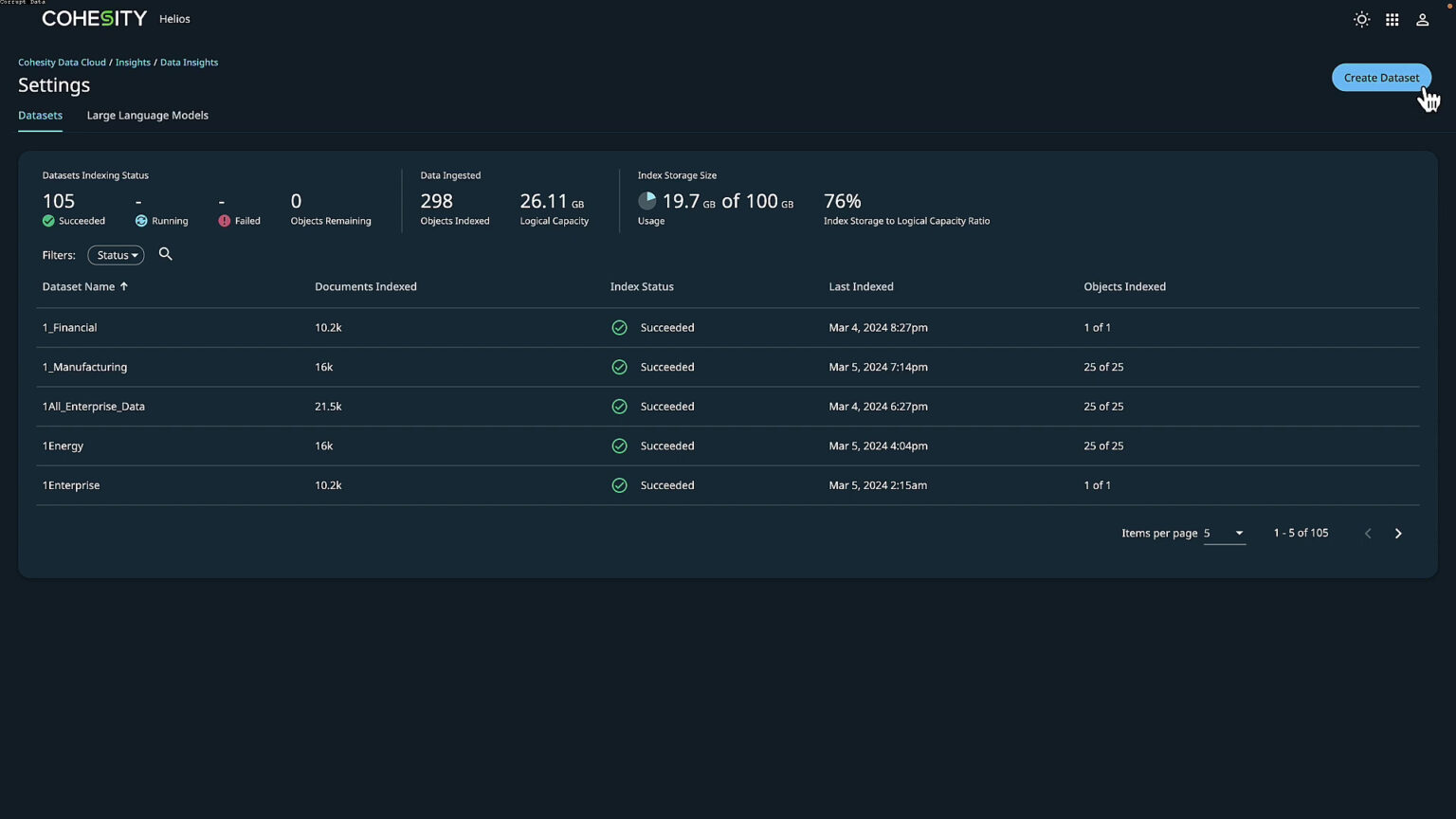Toggle the brightness/theme icon

pos(1361,19)
